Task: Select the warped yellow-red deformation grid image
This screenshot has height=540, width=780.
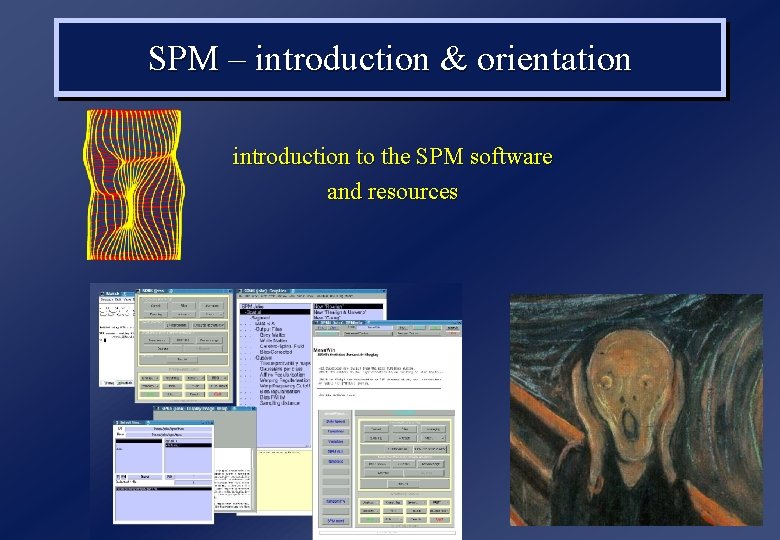Action: coord(134,185)
